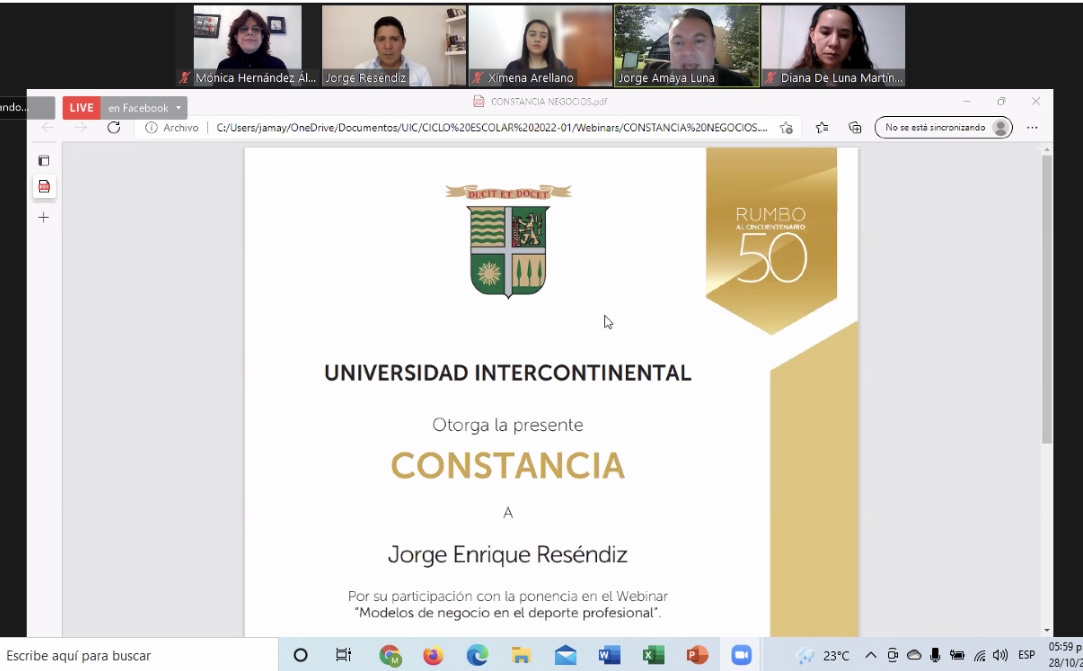Open the tab actions icon in vertical tabs
Viewport: 1083px width, 671px height.
[44, 161]
